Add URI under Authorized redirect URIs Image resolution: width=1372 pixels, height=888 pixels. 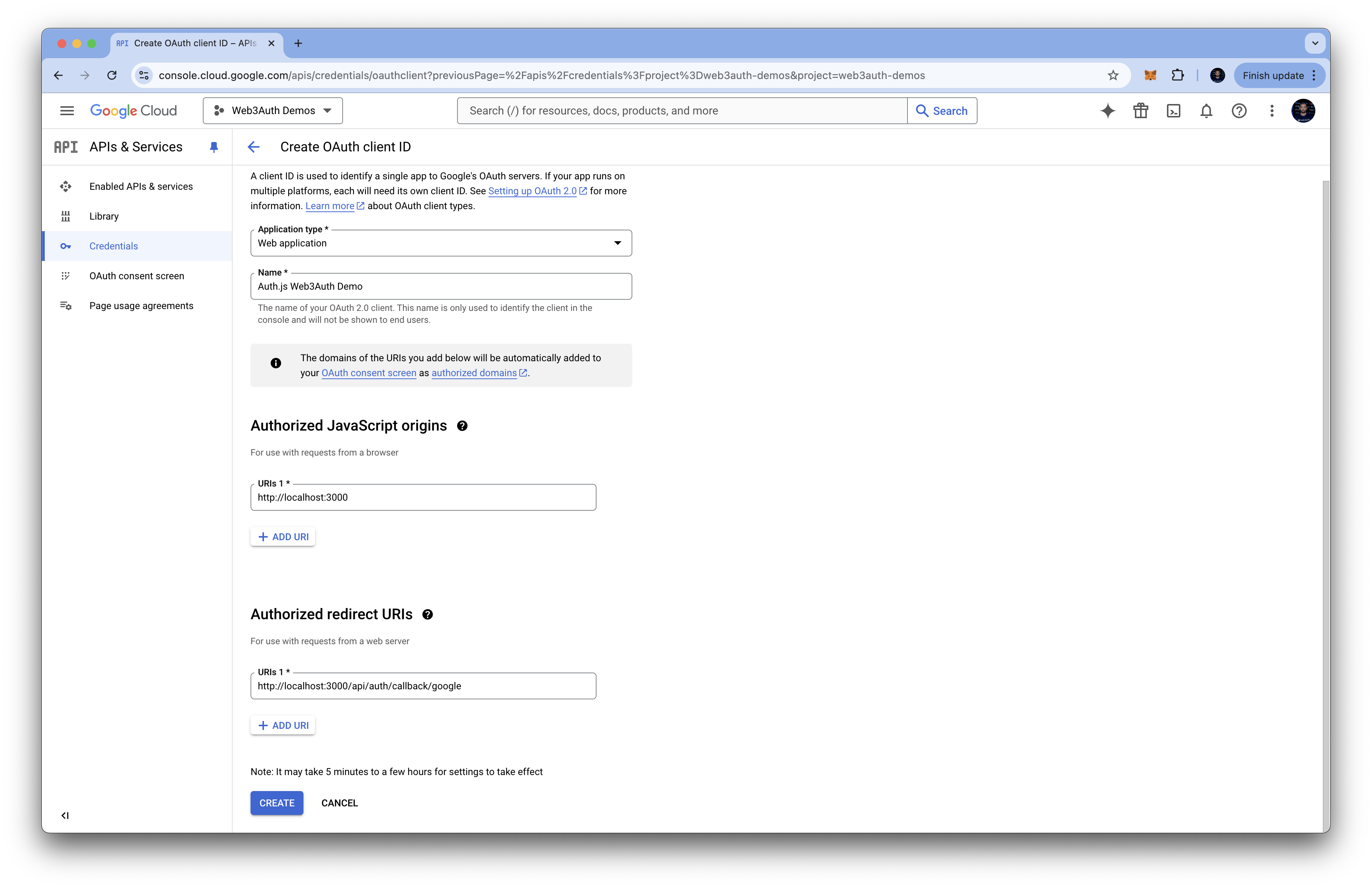283,725
